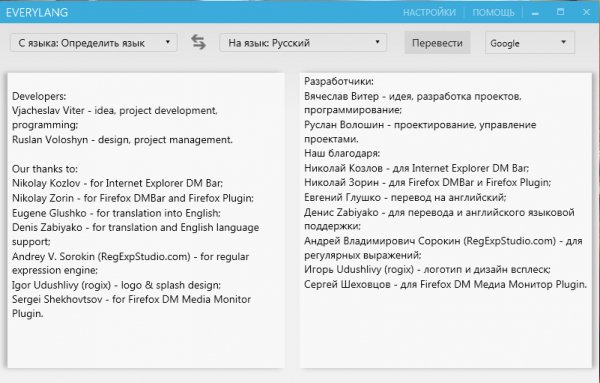Screen dimensions: 600x383
Task: Click 'Андрей Владимирович Сорокин (RegExpStudio.com)' line
Action: tap(443, 241)
